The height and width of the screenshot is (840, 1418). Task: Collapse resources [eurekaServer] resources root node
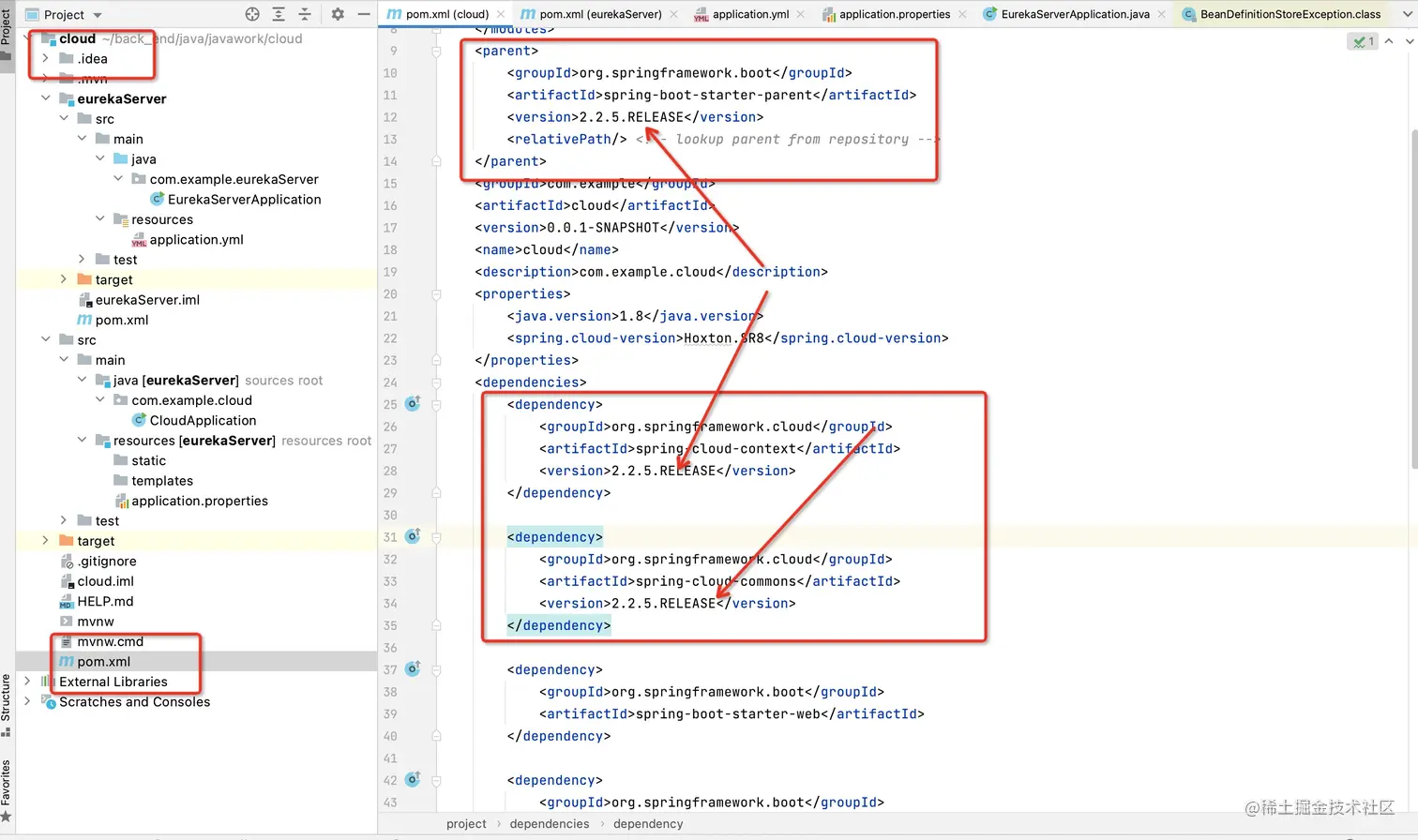(82, 440)
